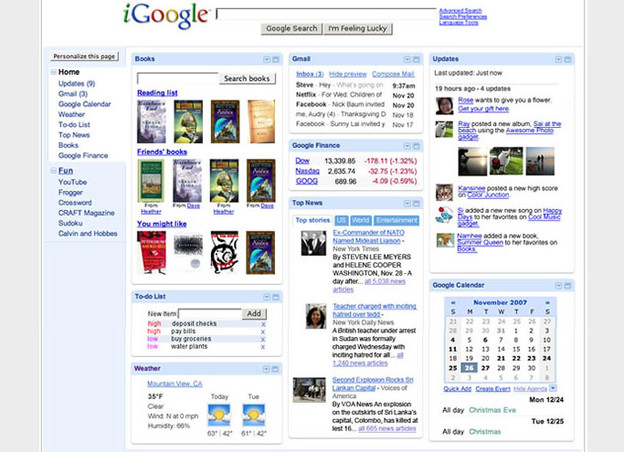The image size is (624, 452).
Task: Click the books search input field
Action: point(177,78)
